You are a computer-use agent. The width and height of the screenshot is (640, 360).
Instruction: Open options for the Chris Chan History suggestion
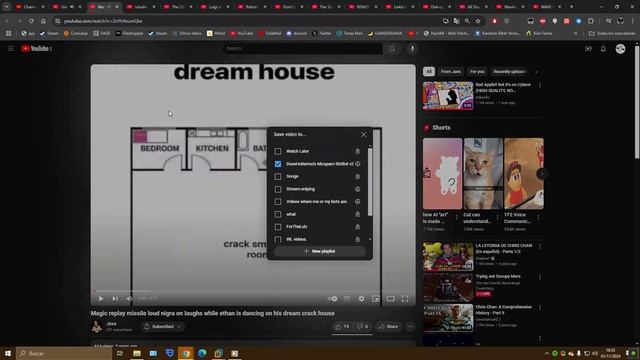click(x=540, y=308)
